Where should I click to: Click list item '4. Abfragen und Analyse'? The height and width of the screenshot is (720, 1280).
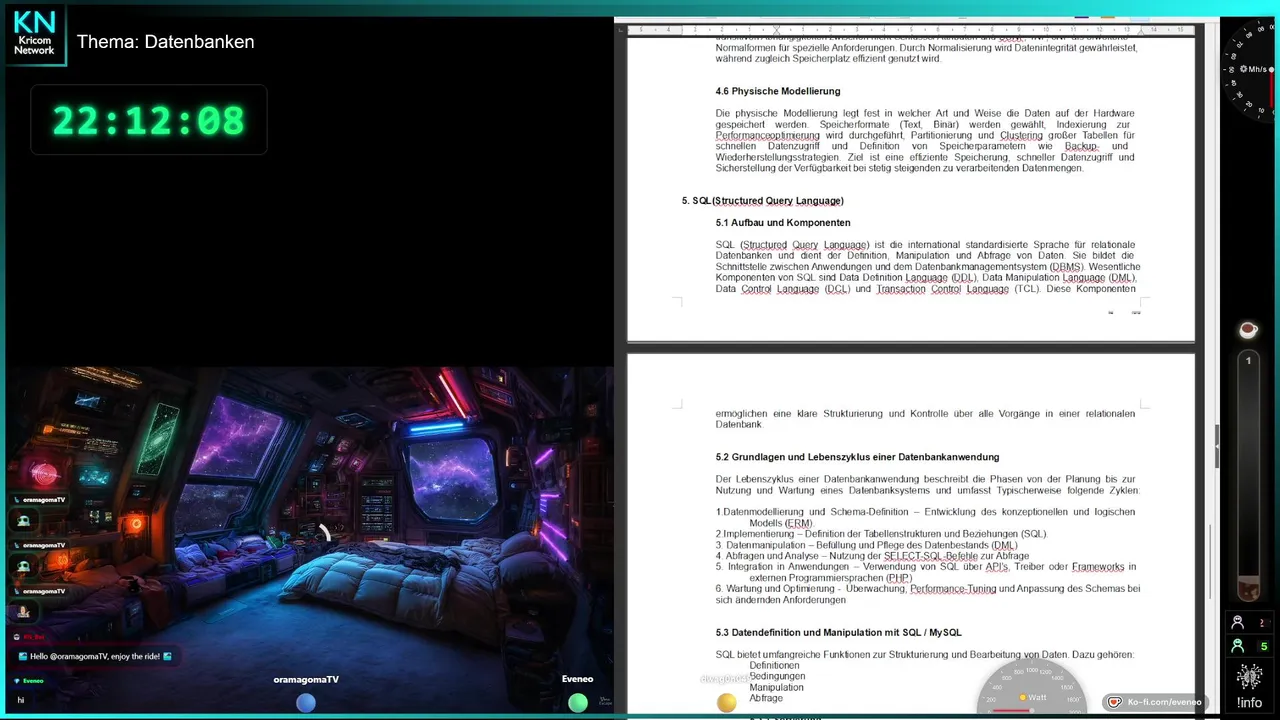pos(872,556)
